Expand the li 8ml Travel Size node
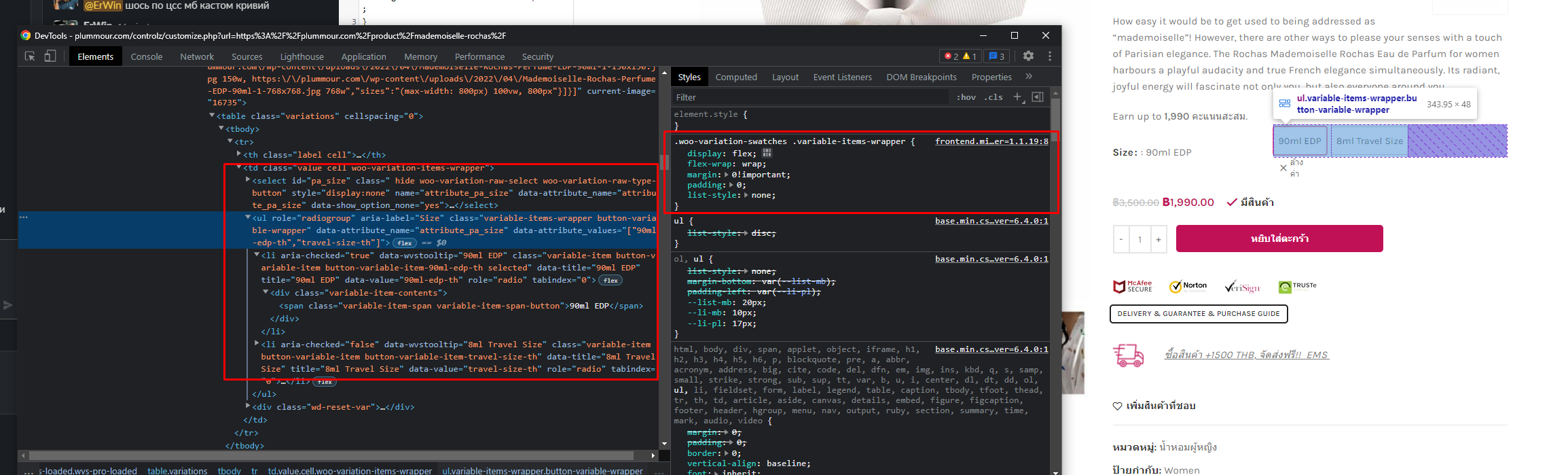1568x475 pixels. (x=257, y=344)
